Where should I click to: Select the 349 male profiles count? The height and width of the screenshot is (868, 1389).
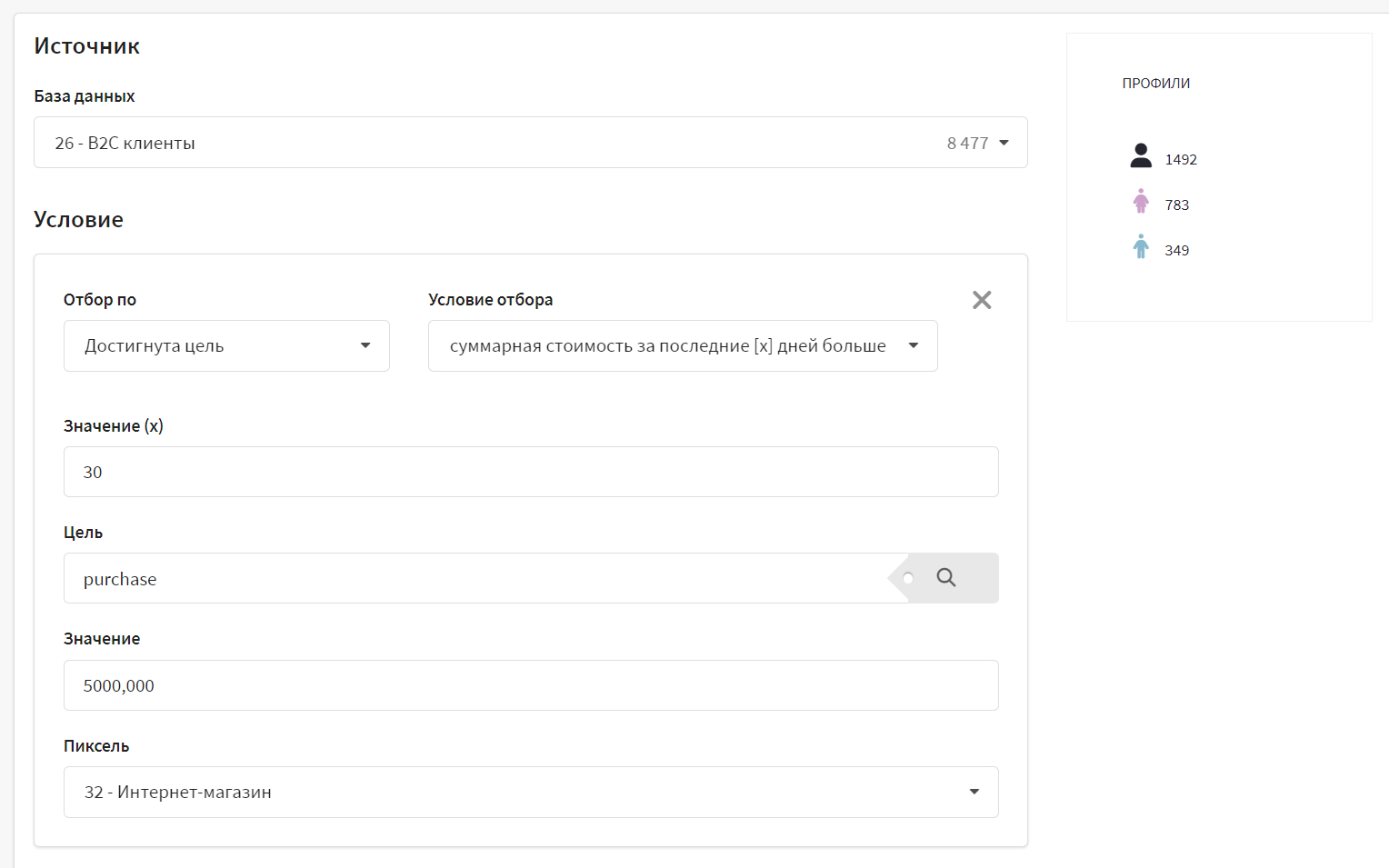[1177, 251]
